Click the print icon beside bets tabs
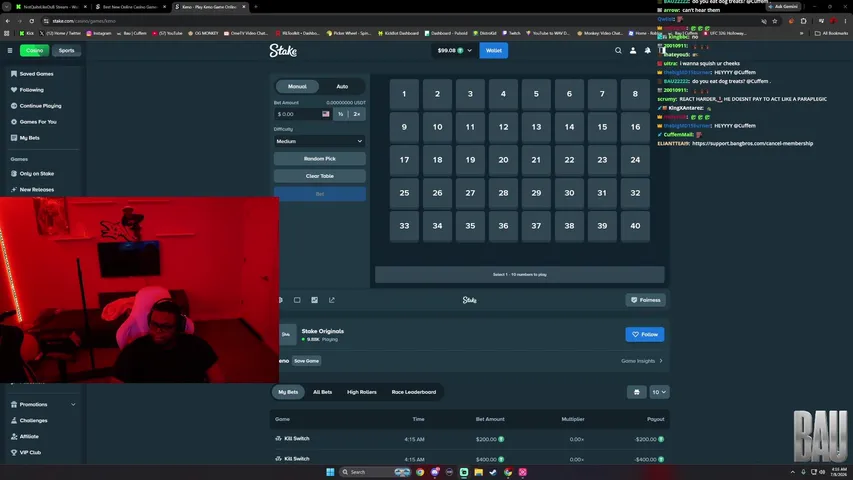 pyautogui.click(x=636, y=392)
